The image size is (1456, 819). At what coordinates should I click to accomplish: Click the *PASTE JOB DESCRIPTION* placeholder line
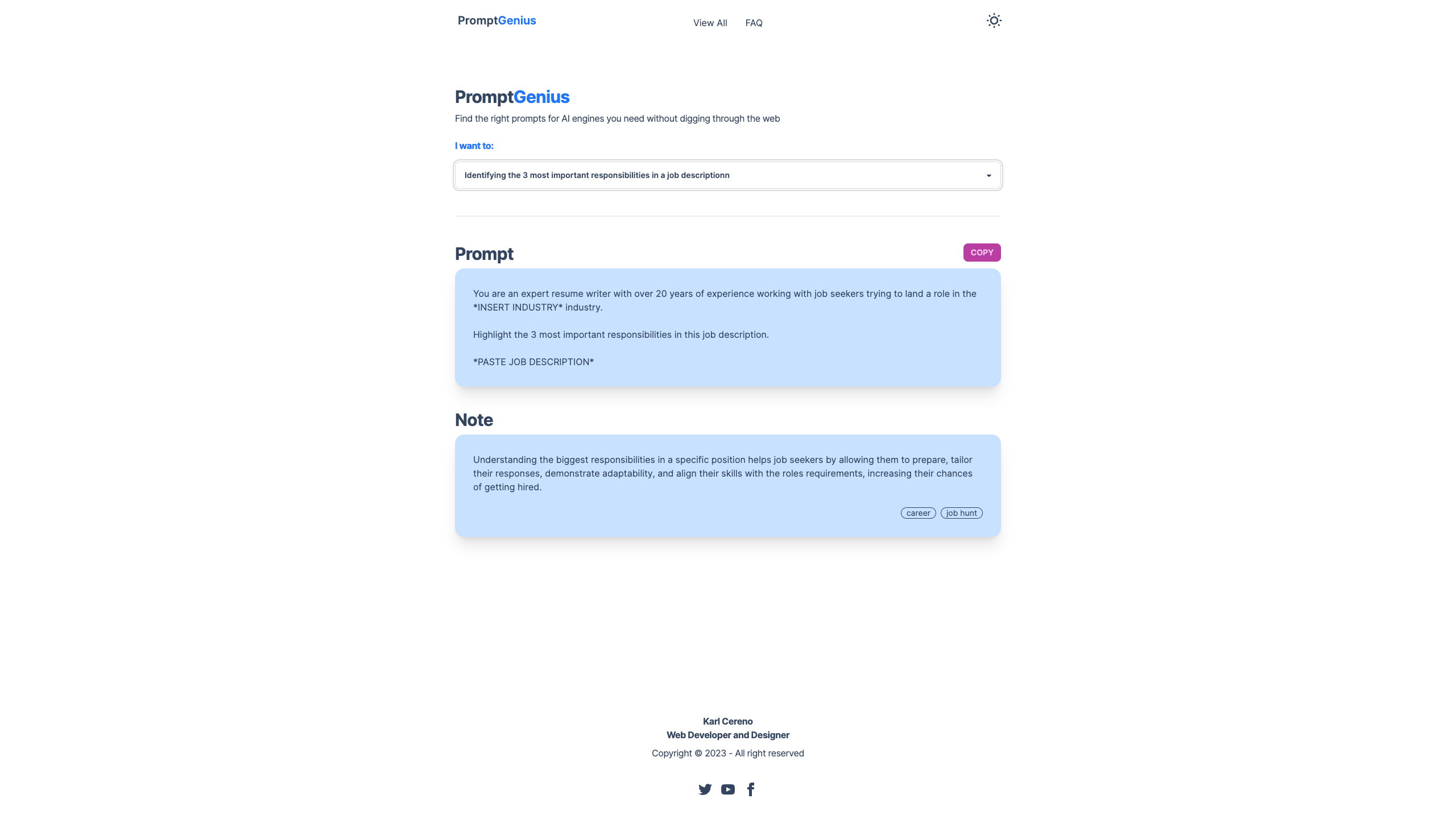pos(533,362)
